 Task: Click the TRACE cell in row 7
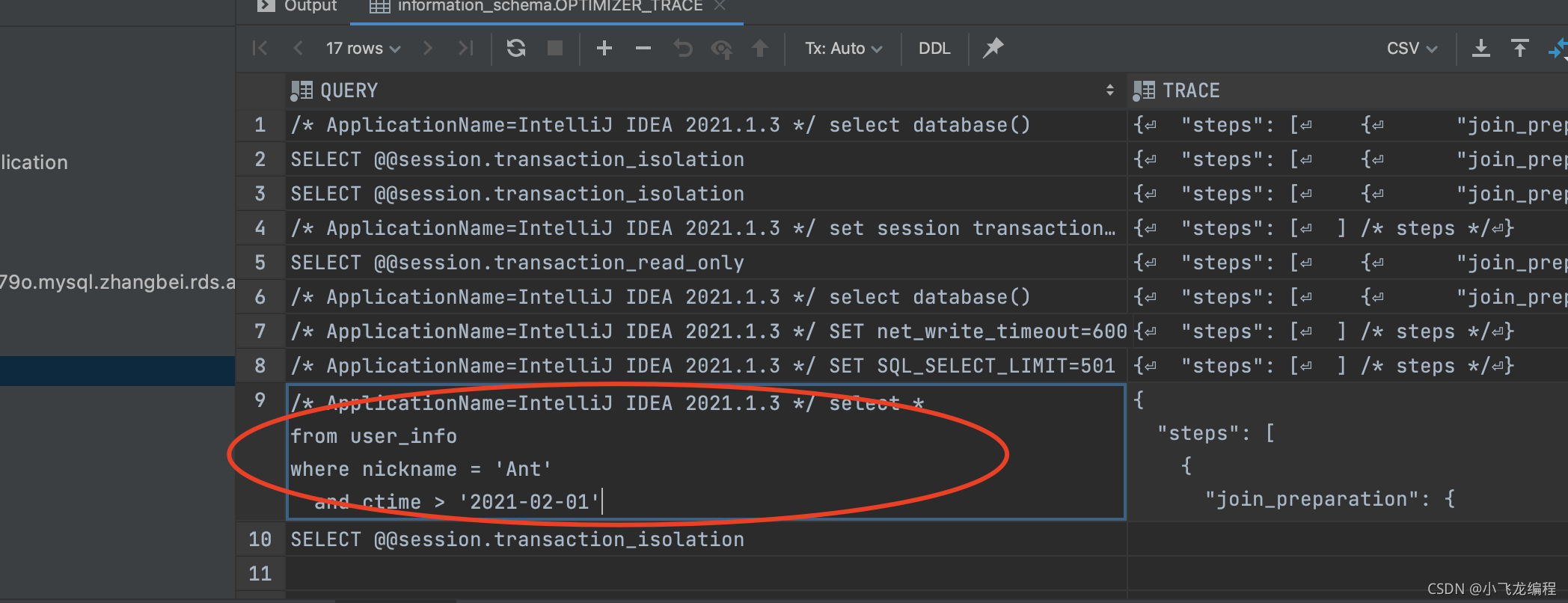point(1347,331)
